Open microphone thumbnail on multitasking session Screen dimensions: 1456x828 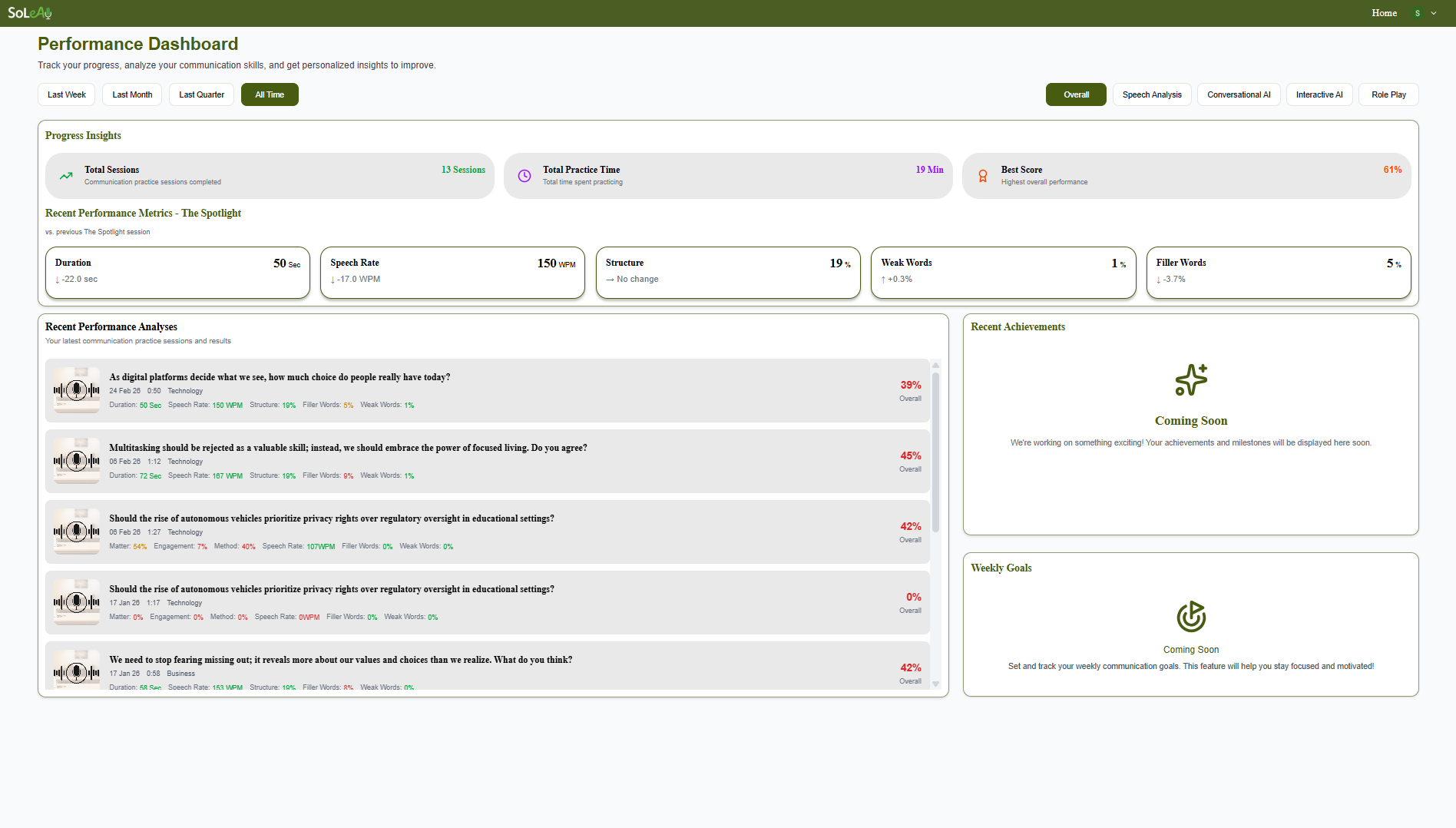pyautogui.click(x=76, y=460)
